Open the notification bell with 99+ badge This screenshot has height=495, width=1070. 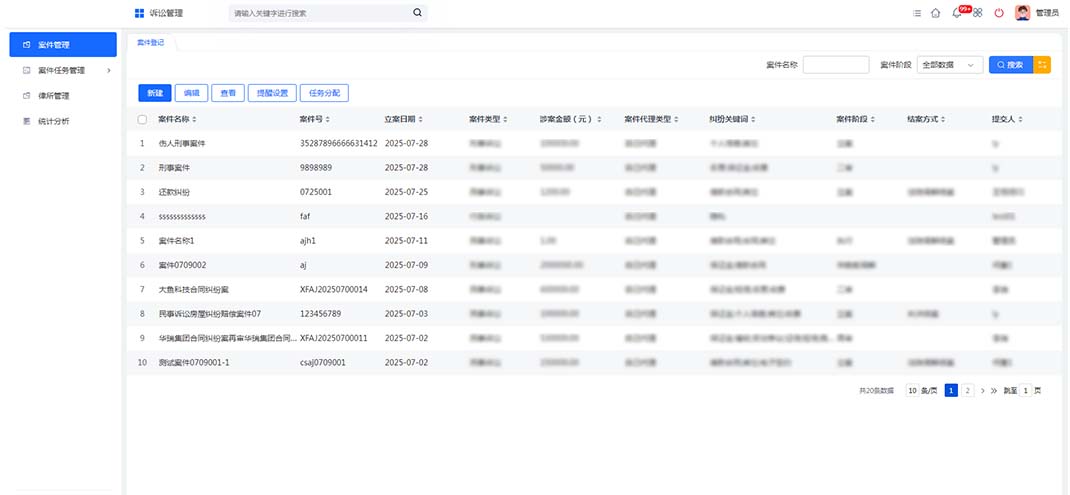pyautogui.click(x=957, y=13)
